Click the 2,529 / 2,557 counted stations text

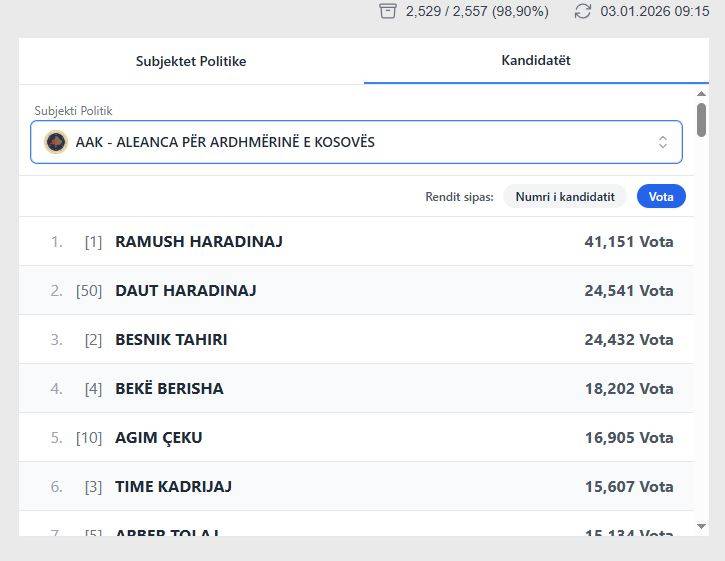tap(477, 11)
